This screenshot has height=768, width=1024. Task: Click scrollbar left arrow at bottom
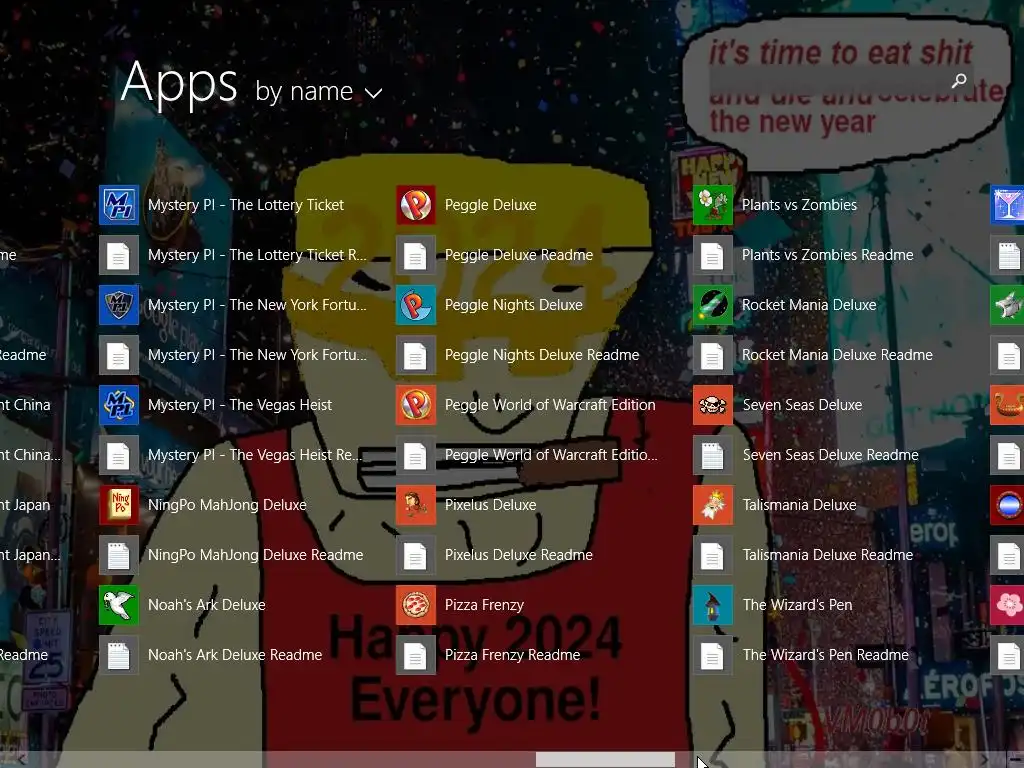20,760
